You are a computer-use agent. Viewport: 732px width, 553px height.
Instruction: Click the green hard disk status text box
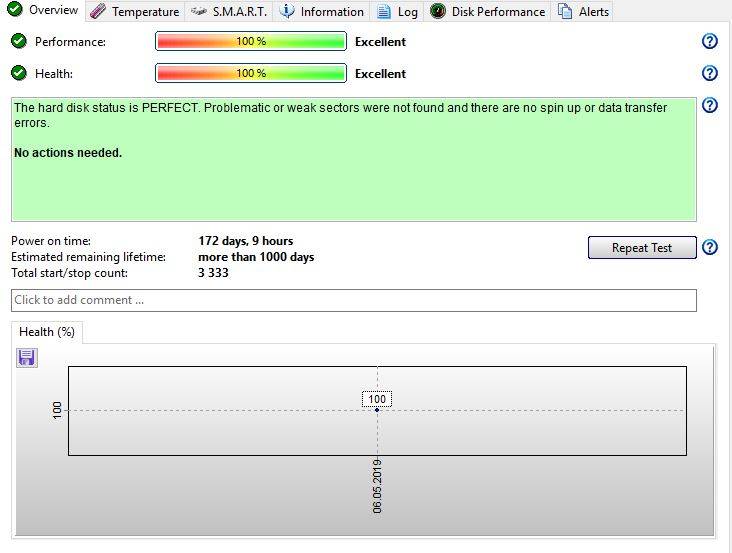click(x=354, y=160)
